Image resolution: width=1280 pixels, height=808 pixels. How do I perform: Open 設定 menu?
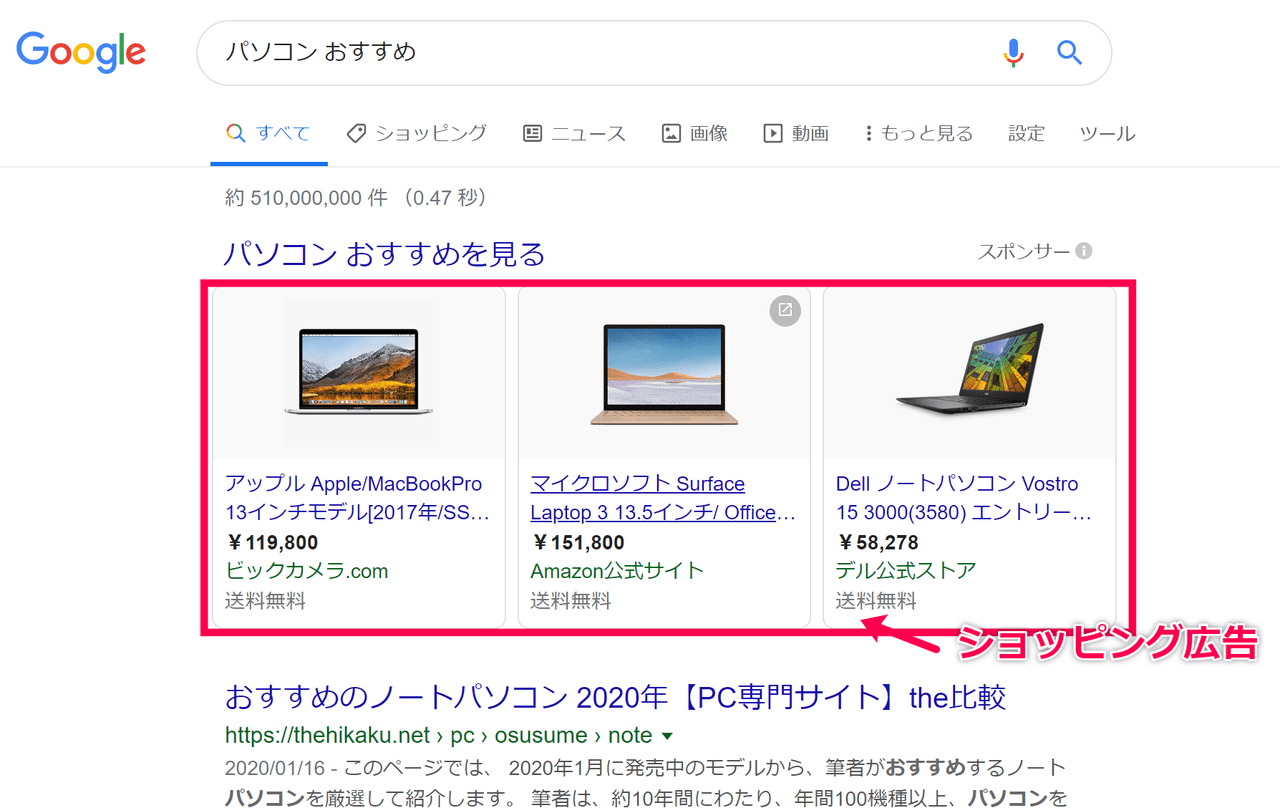tap(1026, 133)
